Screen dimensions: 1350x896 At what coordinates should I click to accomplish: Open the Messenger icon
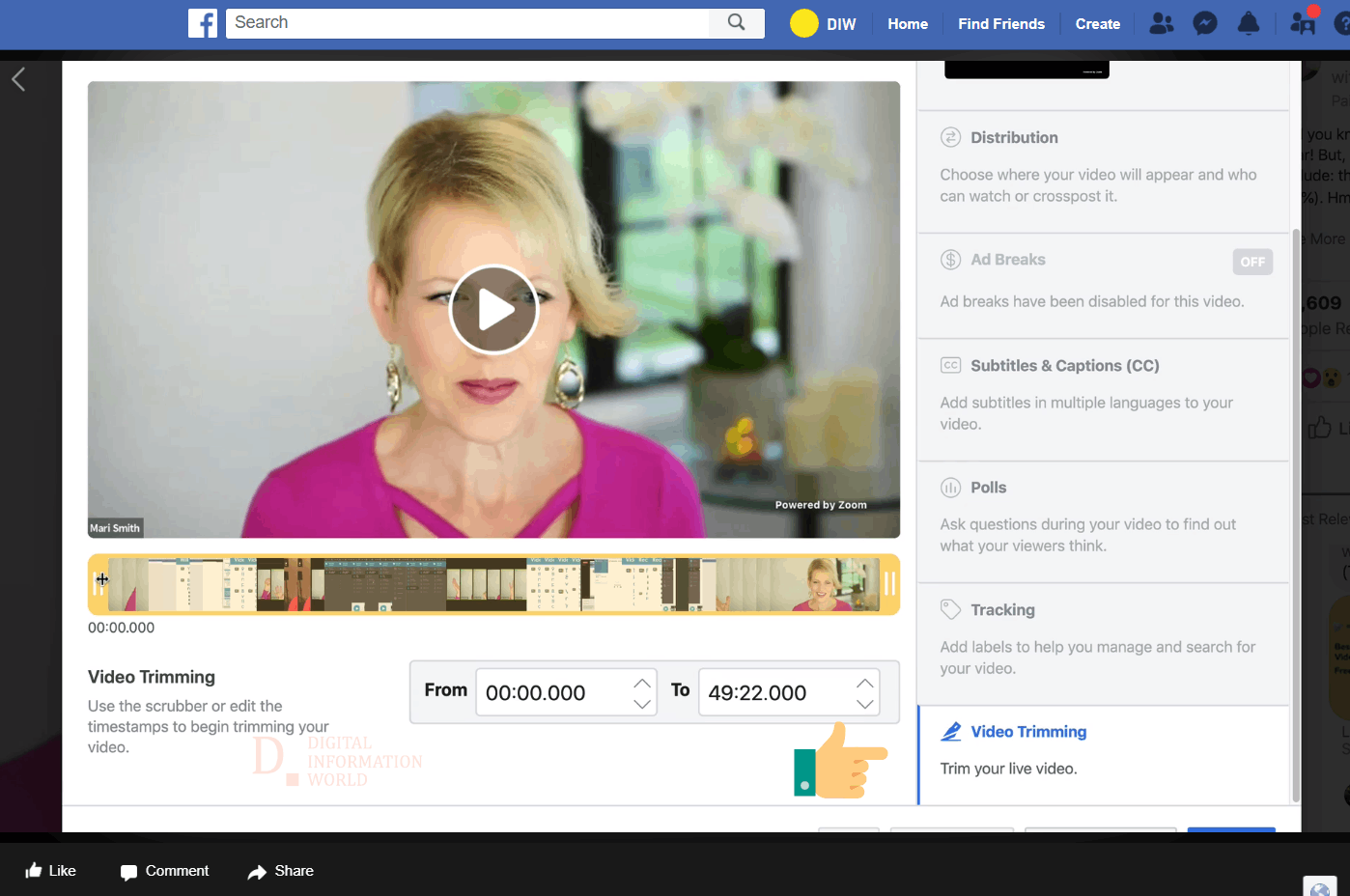tap(1205, 23)
